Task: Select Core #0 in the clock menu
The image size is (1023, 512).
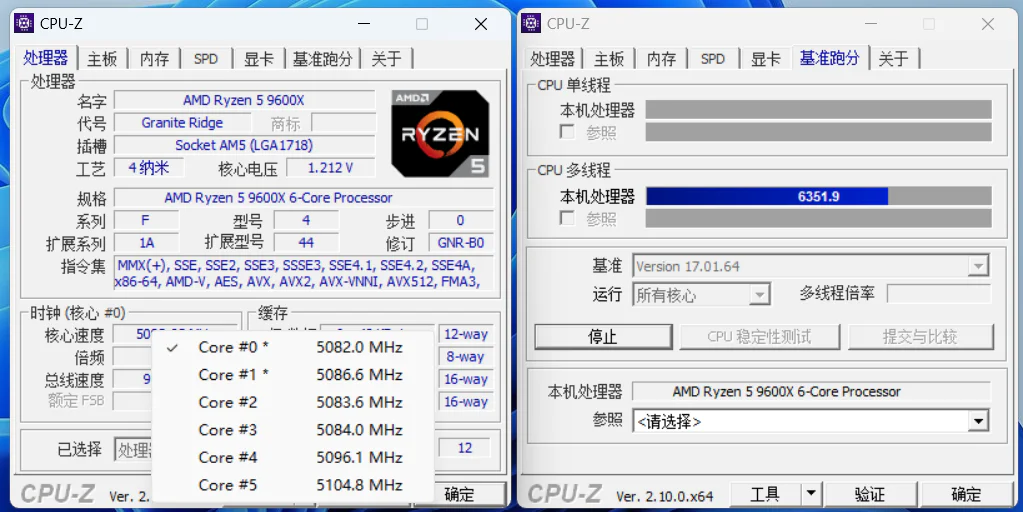Action: coord(293,348)
